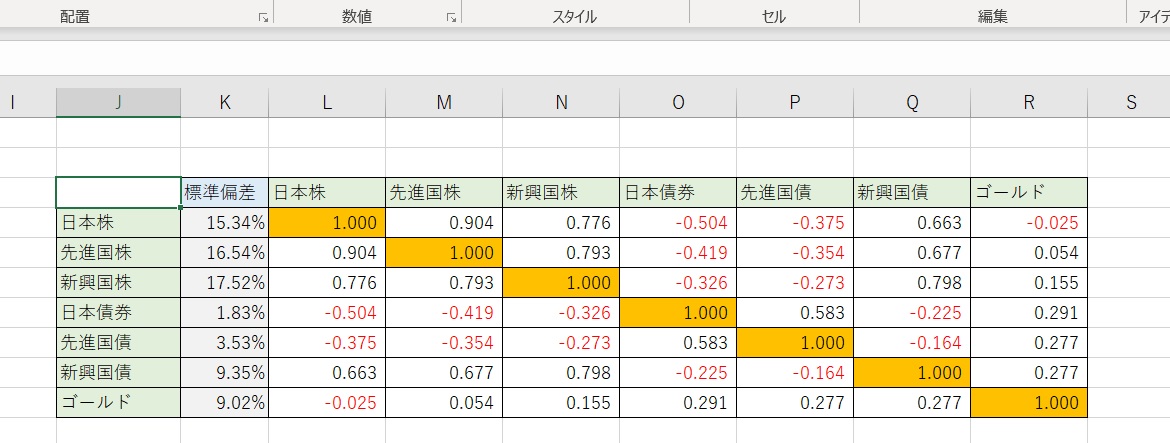Click the 日本債券 header cell in column O
The width and height of the screenshot is (1170, 443).
678,192
